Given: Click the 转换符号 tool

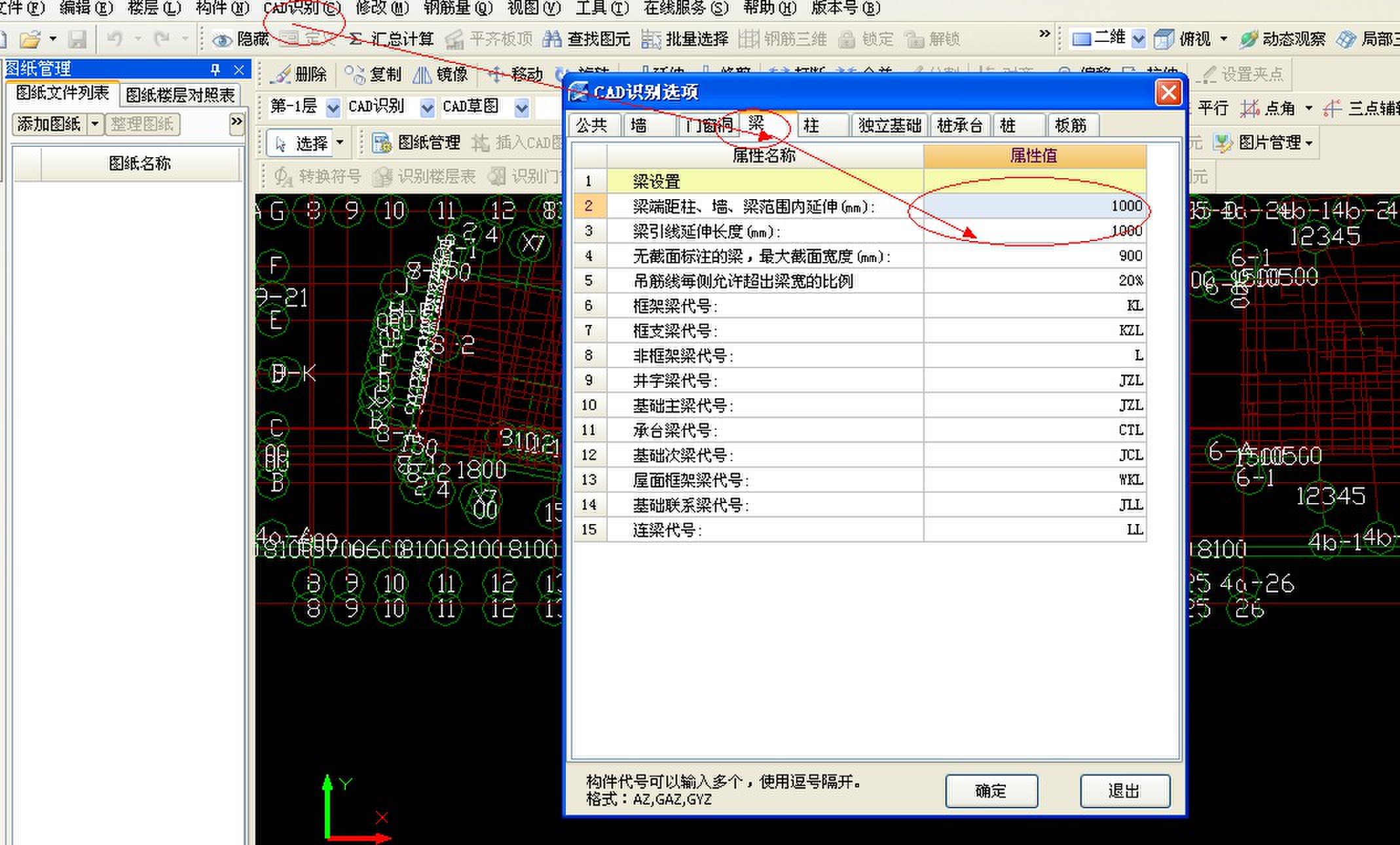Looking at the screenshot, I should pyautogui.click(x=318, y=177).
